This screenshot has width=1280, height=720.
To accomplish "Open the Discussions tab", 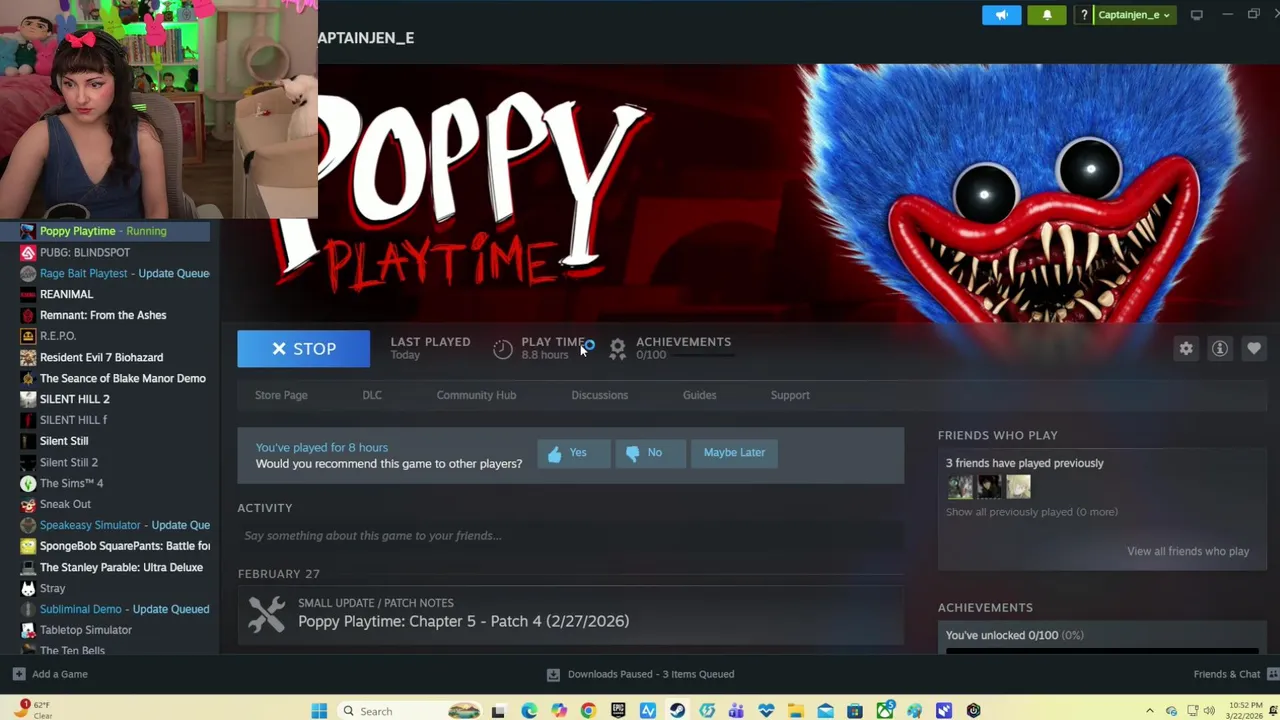I will 599,395.
